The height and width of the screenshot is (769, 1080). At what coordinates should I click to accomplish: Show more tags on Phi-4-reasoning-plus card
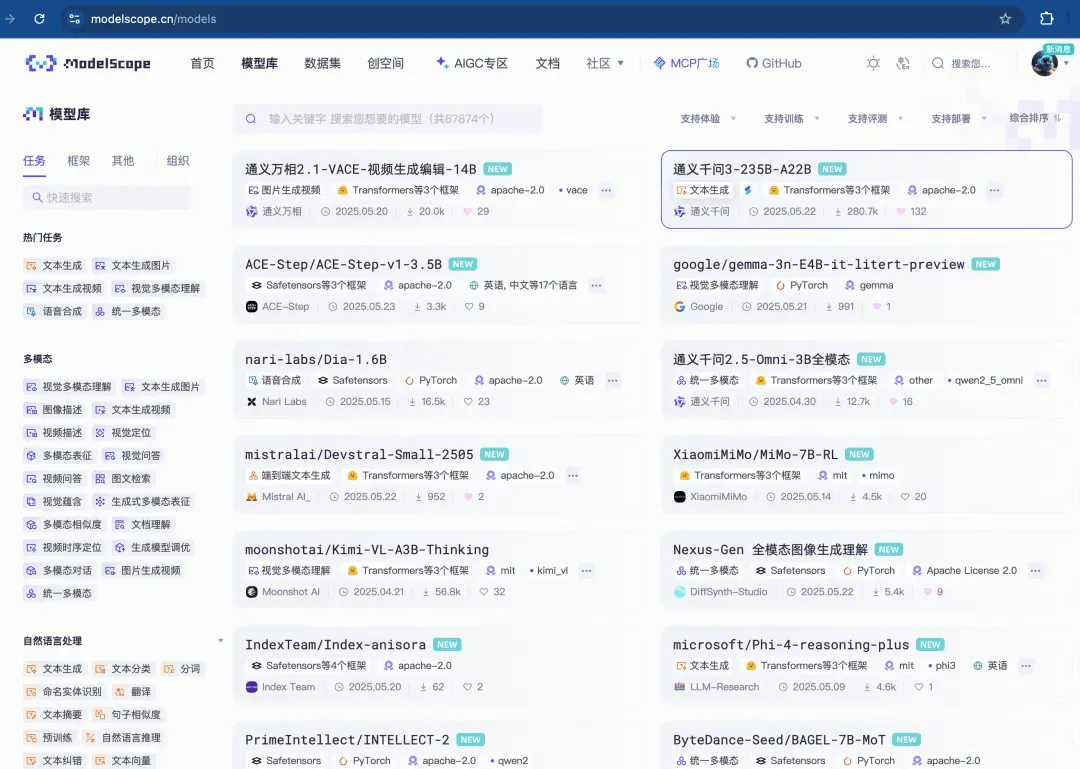1026,666
